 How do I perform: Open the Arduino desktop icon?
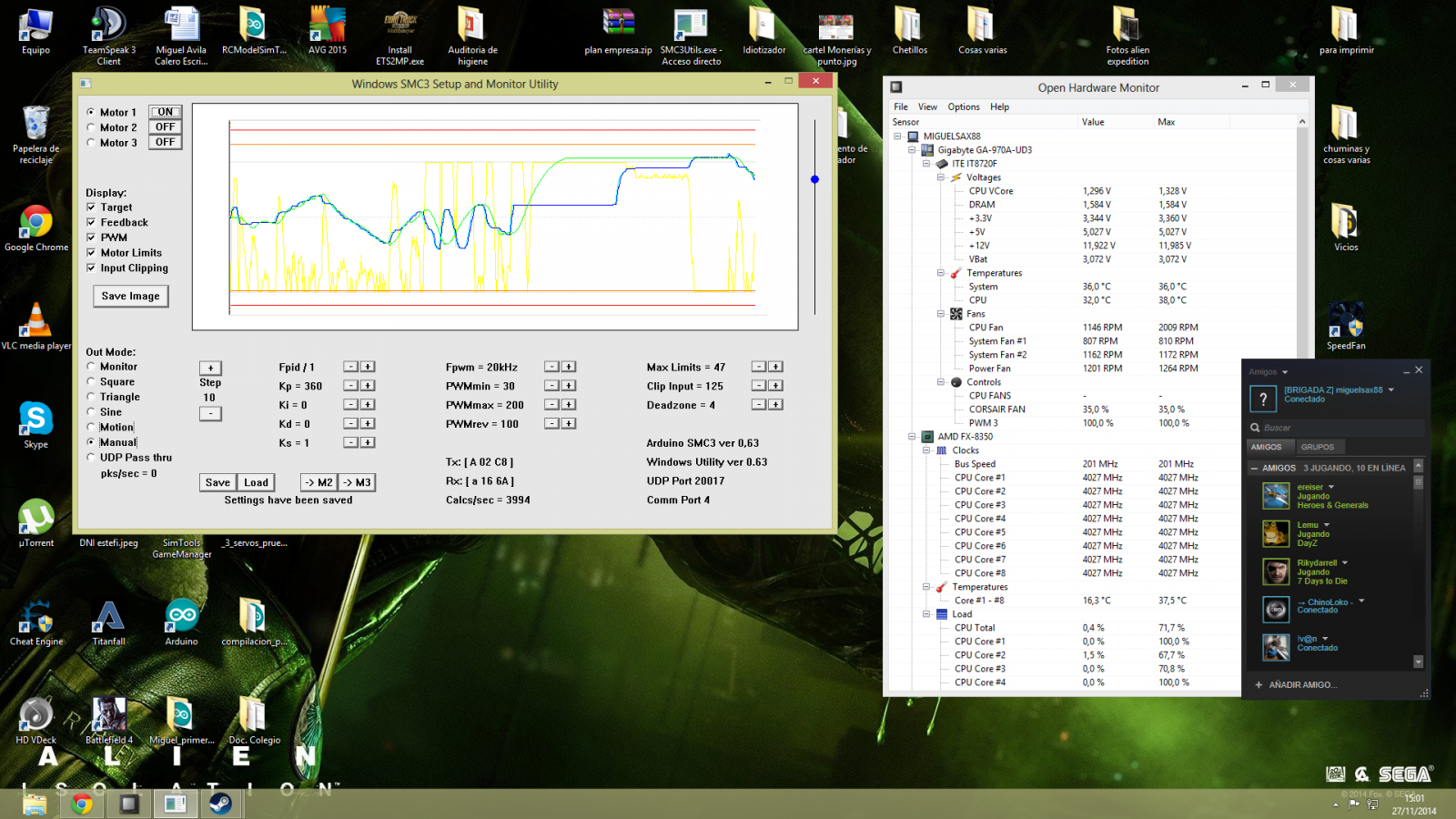click(x=181, y=617)
